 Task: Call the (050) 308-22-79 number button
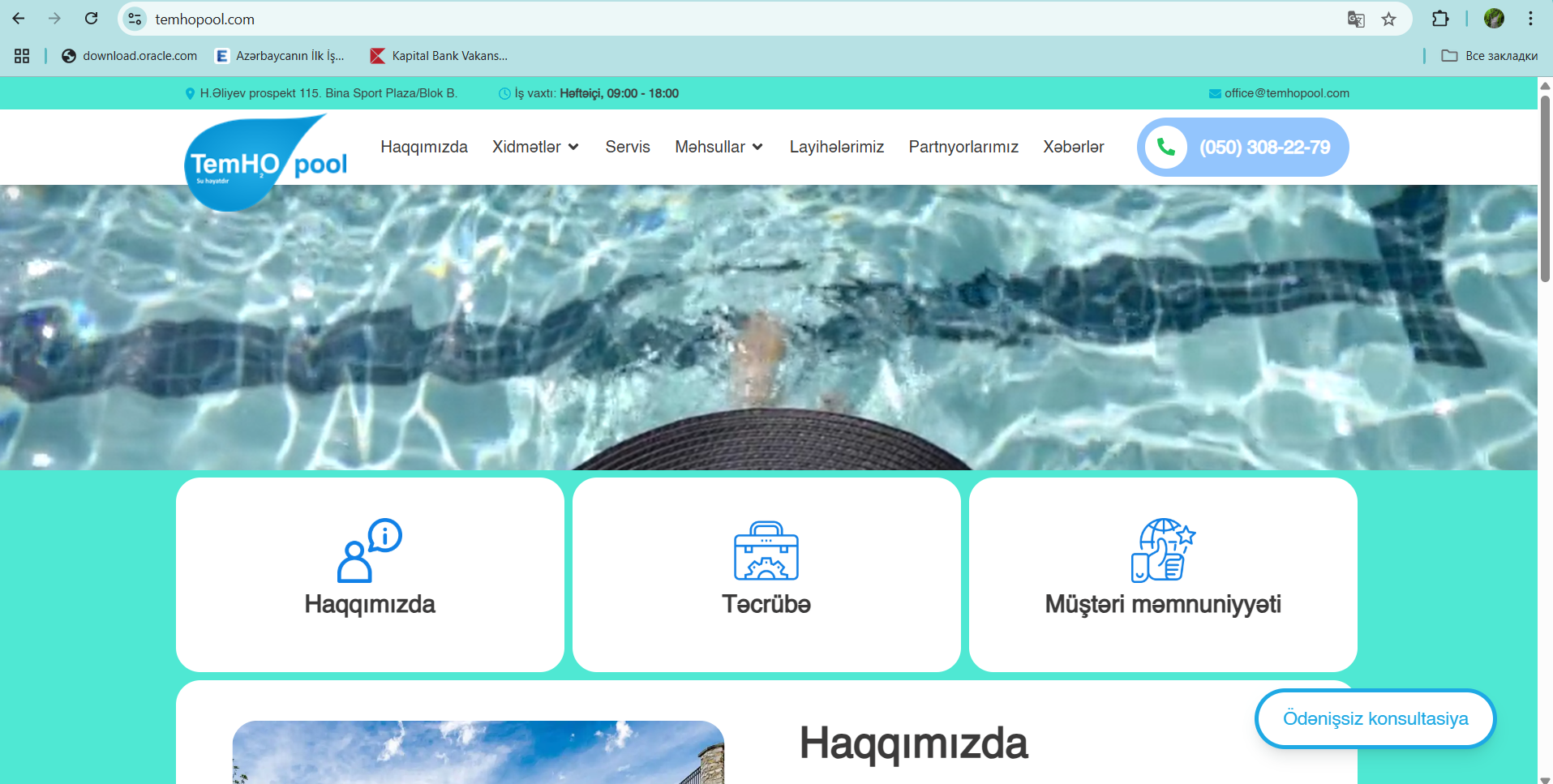[1243, 147]
